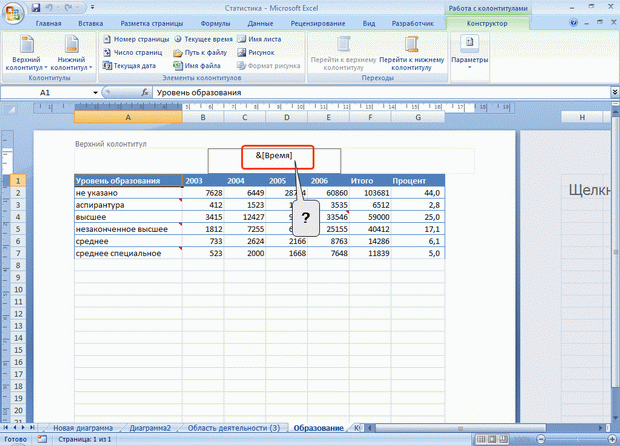Click formula bar with Уровень образования
The width and height of the screenshot is (620, 446).
click(381, 93)
